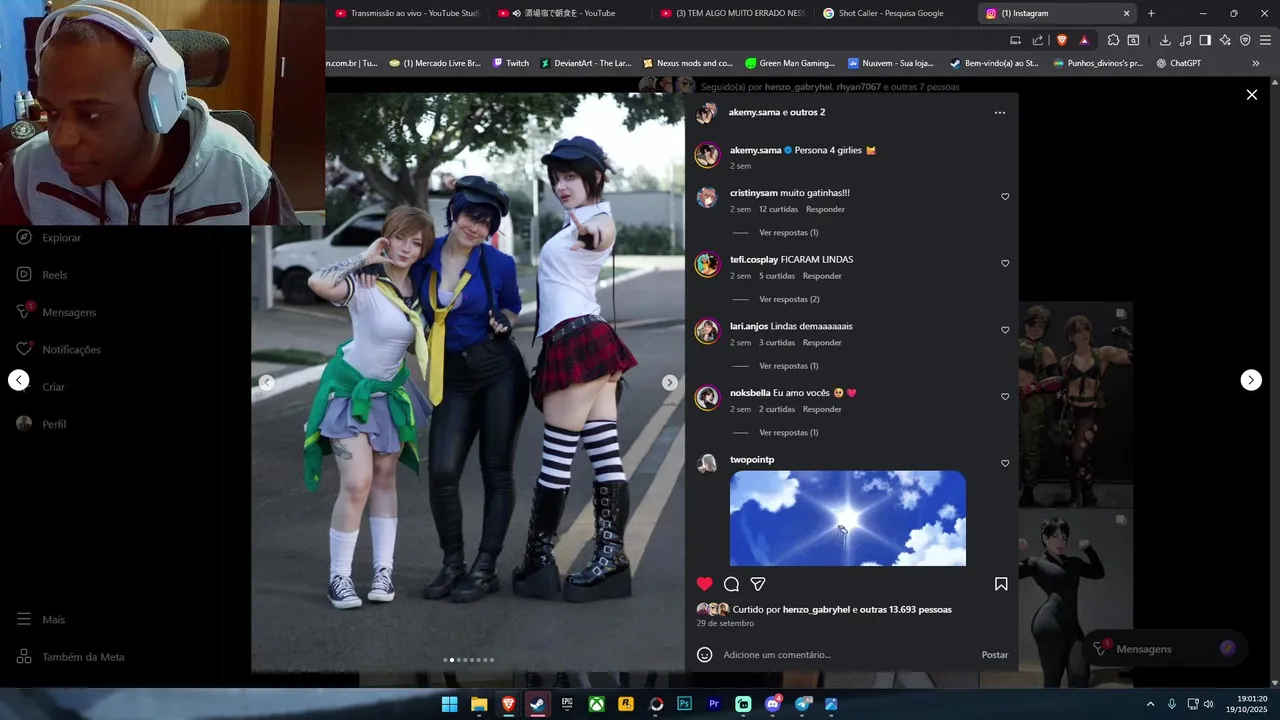Go to the next post arrow
The image size is (1280, 720).
point(1251,380)
